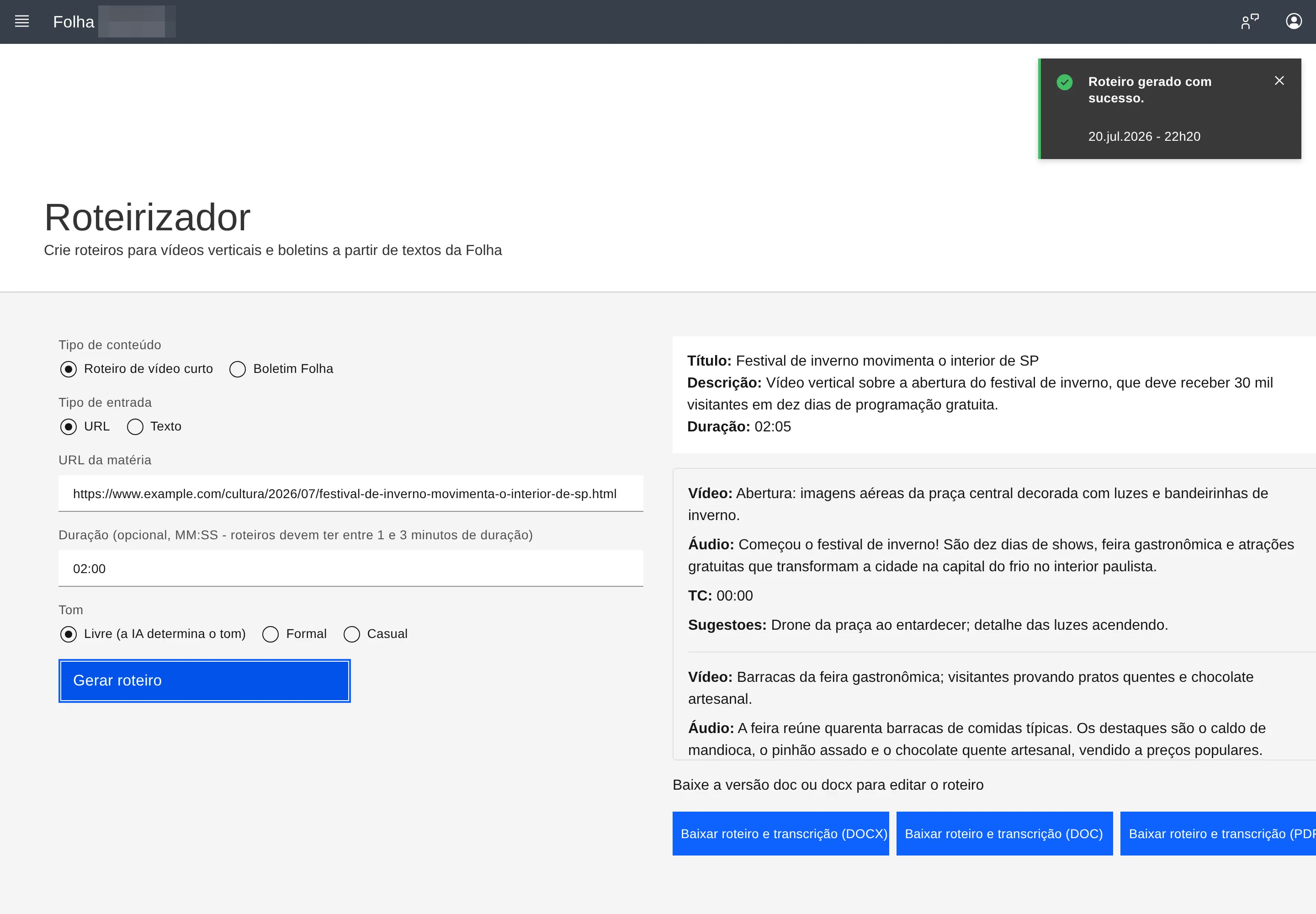Click the 'Duração: 02:05' result text
The width and height of the screenshot is (1316, 914).
739,427
